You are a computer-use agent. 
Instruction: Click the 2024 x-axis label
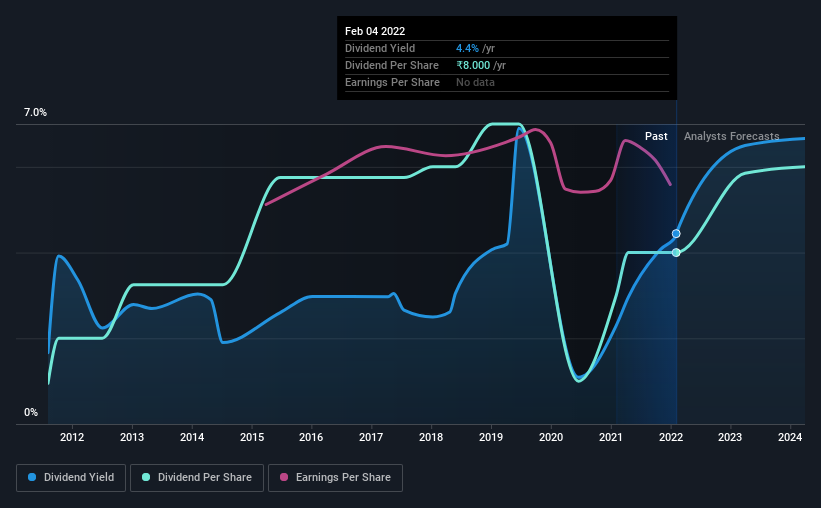tap(790, 437)
